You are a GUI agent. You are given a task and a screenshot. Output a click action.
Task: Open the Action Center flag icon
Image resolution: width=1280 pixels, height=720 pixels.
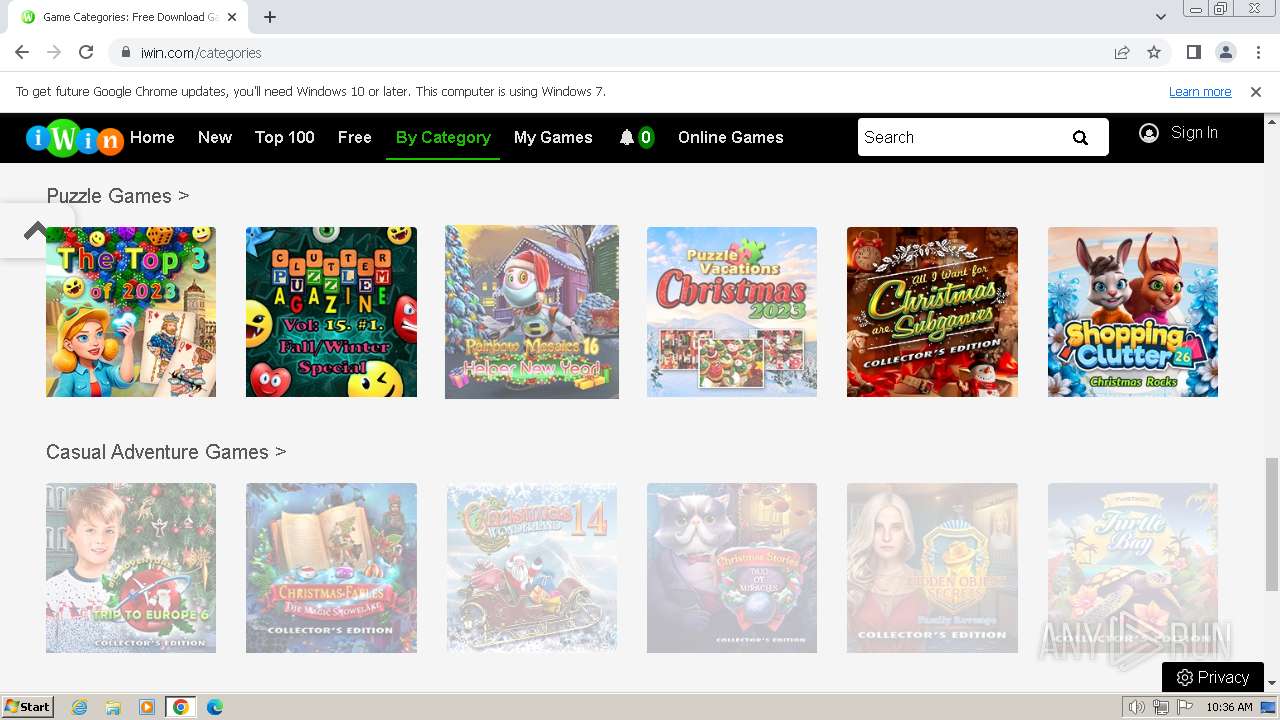click(1185, 707)
